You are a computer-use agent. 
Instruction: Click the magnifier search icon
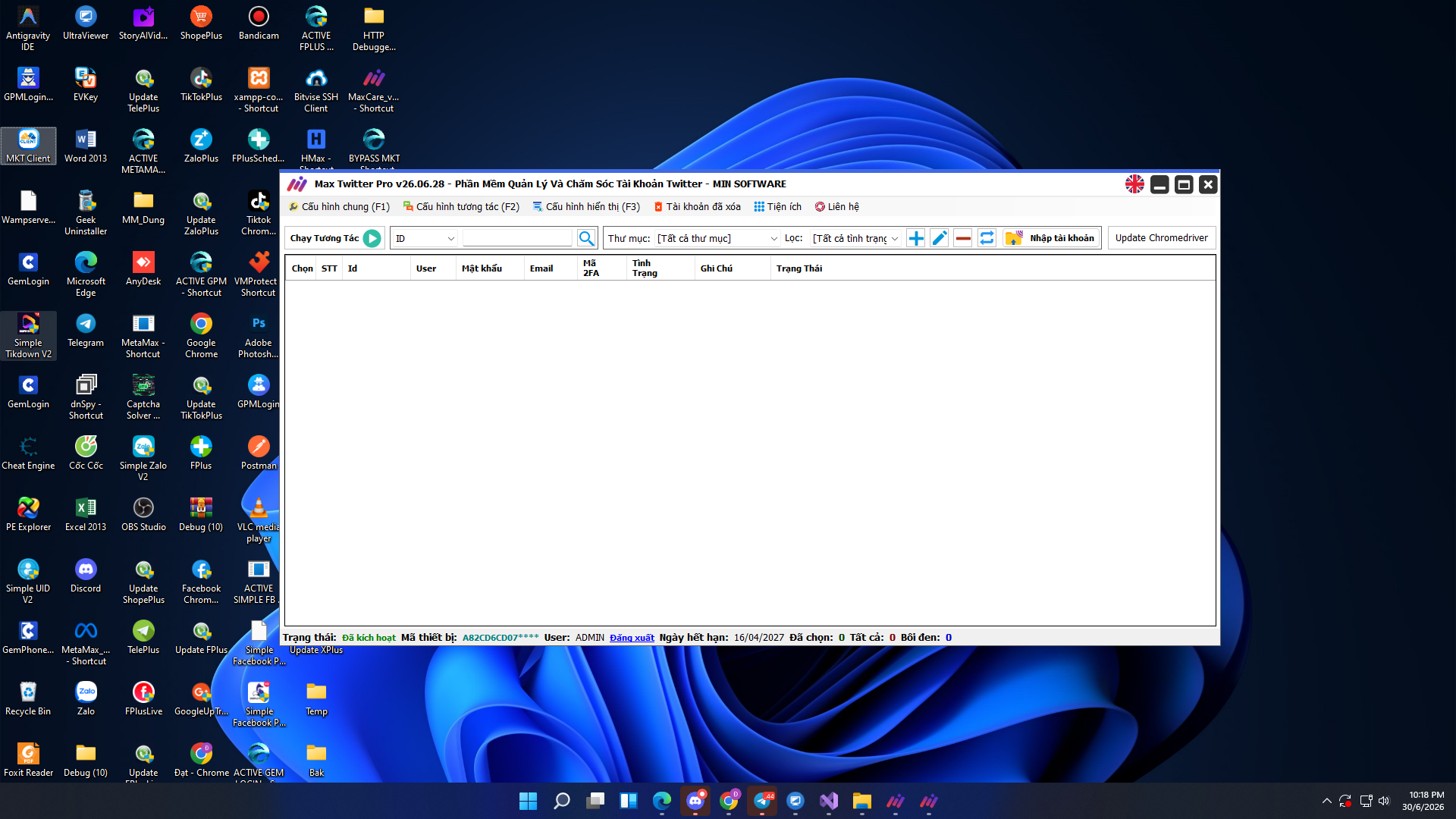[x=586, y=238]
